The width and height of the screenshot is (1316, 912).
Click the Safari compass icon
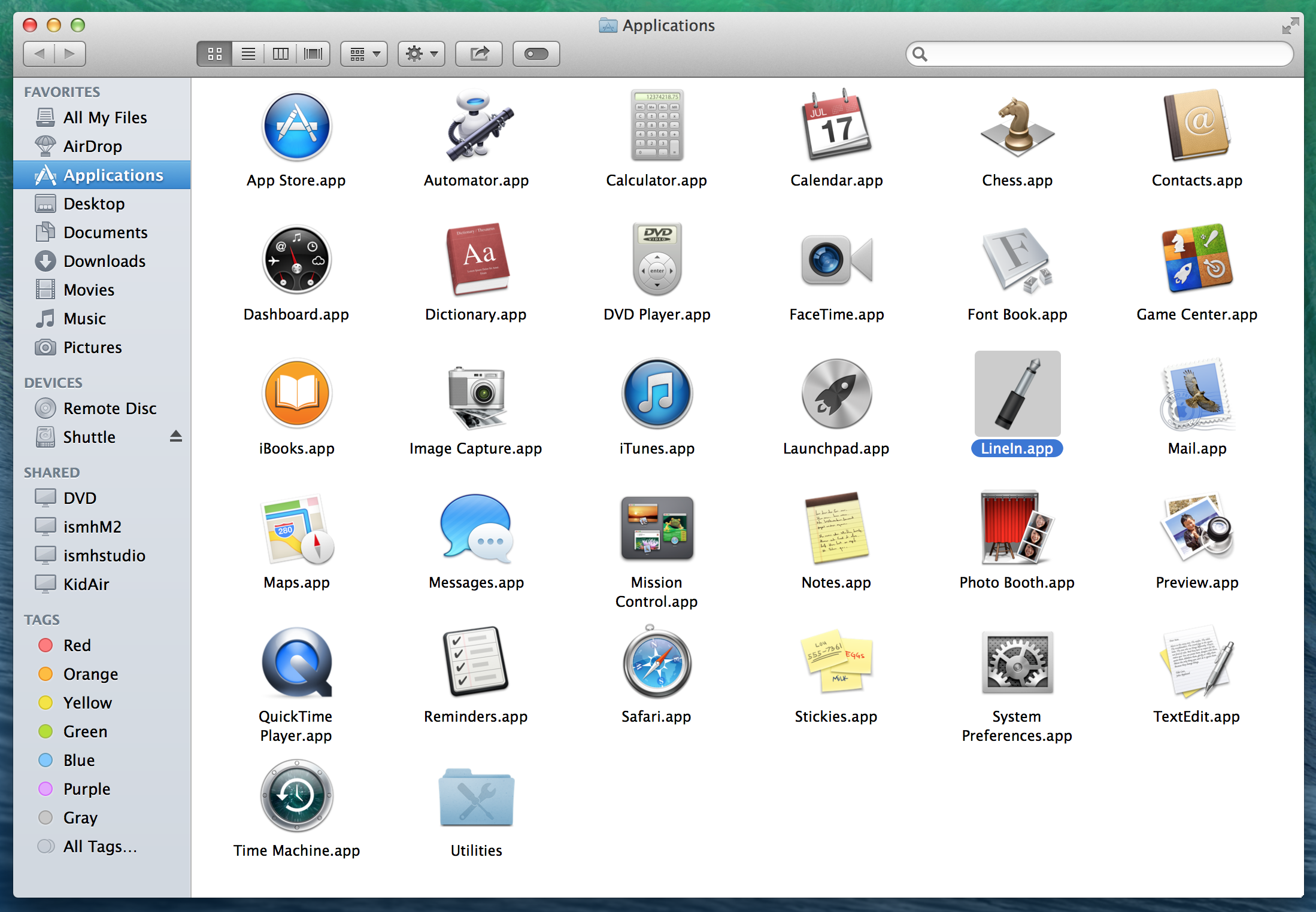(x=657, y=661)
